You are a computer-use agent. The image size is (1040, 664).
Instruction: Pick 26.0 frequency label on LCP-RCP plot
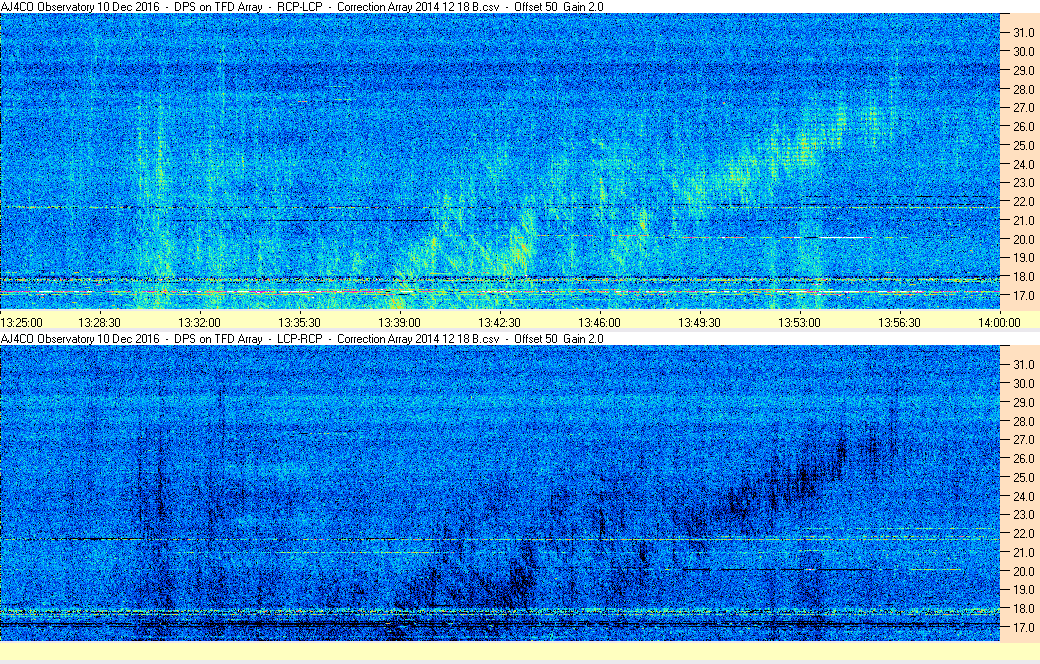[1023, 458]
